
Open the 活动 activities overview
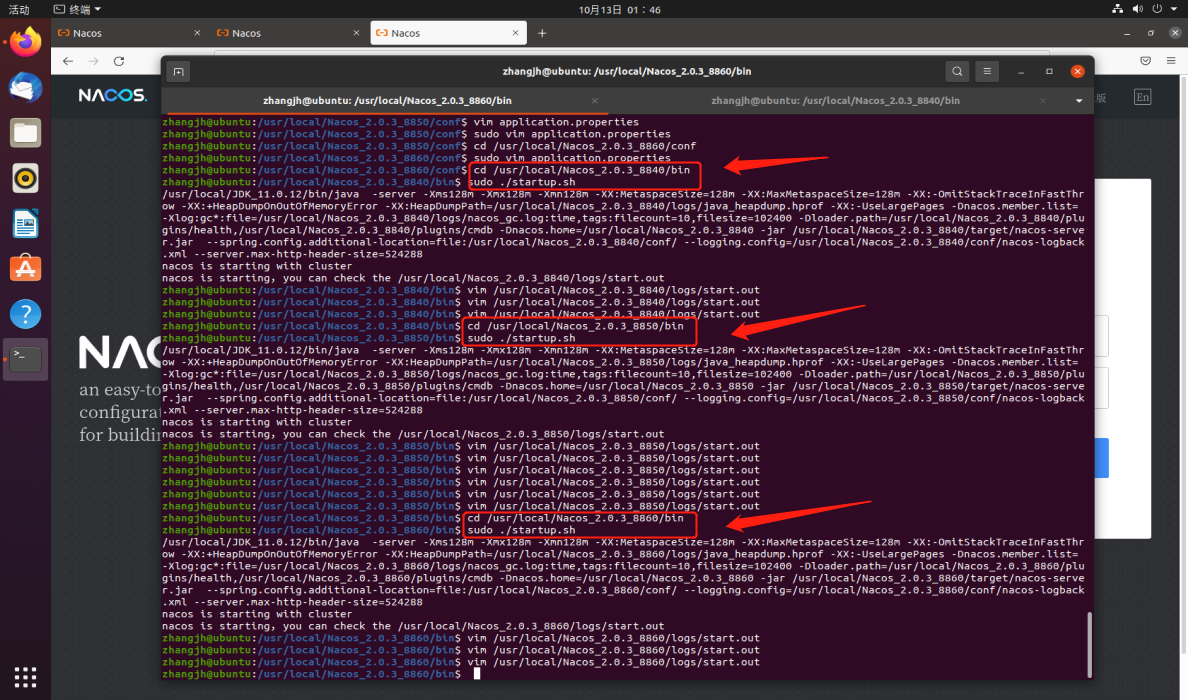pyautogui.click(x=19, y=9)
